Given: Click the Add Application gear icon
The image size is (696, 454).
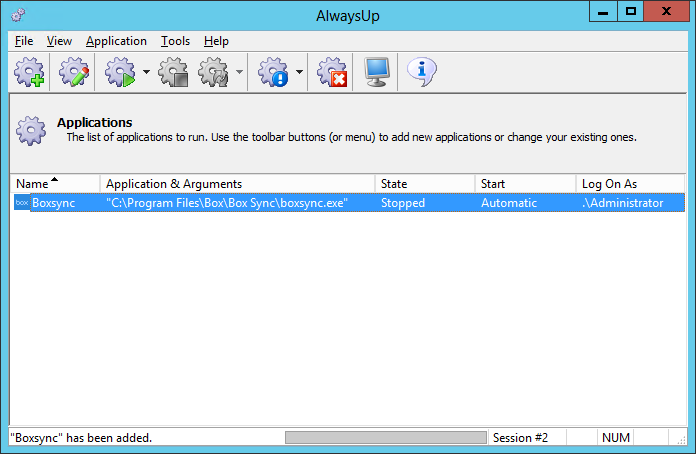Looking at the screenshot, I should click(29, 72).
